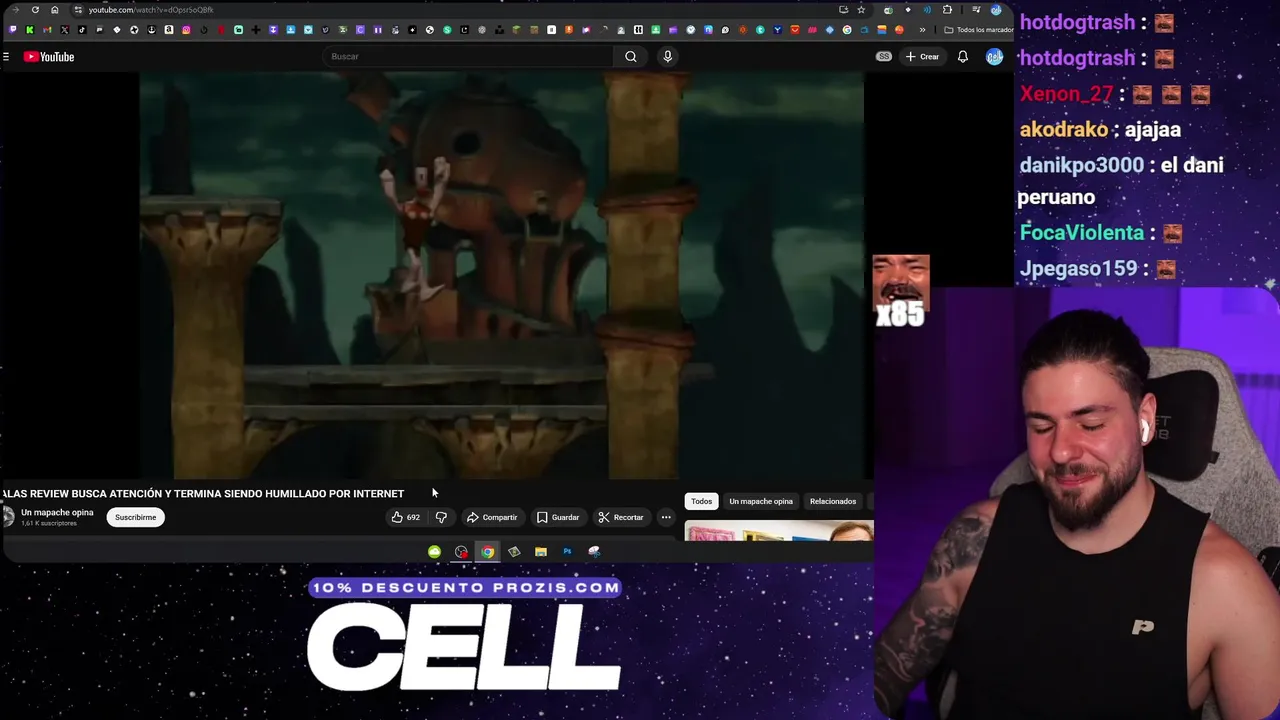Click Xenon_27 username in chat
Screen dimensions: 1280x720
click(1066, 94)
